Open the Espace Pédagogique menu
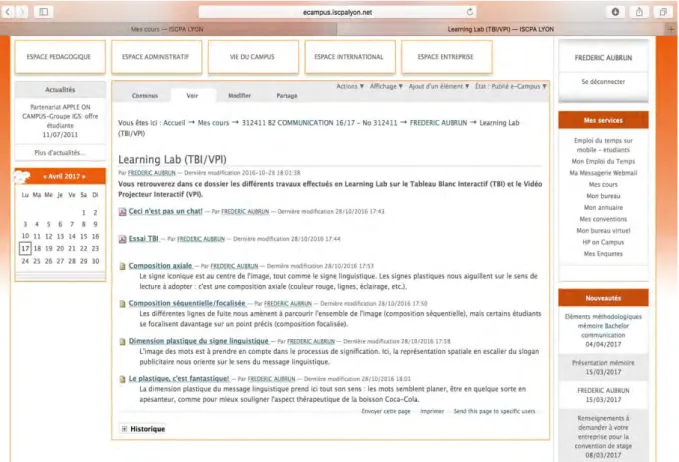679x462 pixels. 59,57
